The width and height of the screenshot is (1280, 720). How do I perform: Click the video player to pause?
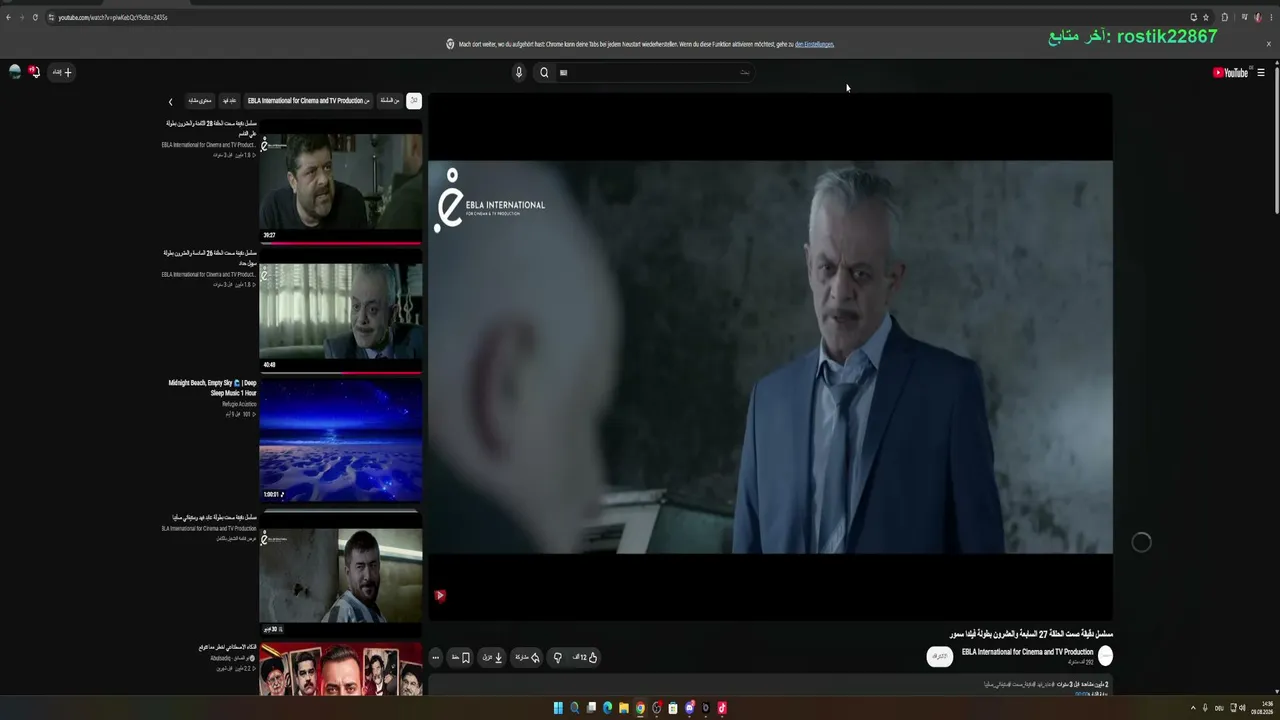pos(770,357)
